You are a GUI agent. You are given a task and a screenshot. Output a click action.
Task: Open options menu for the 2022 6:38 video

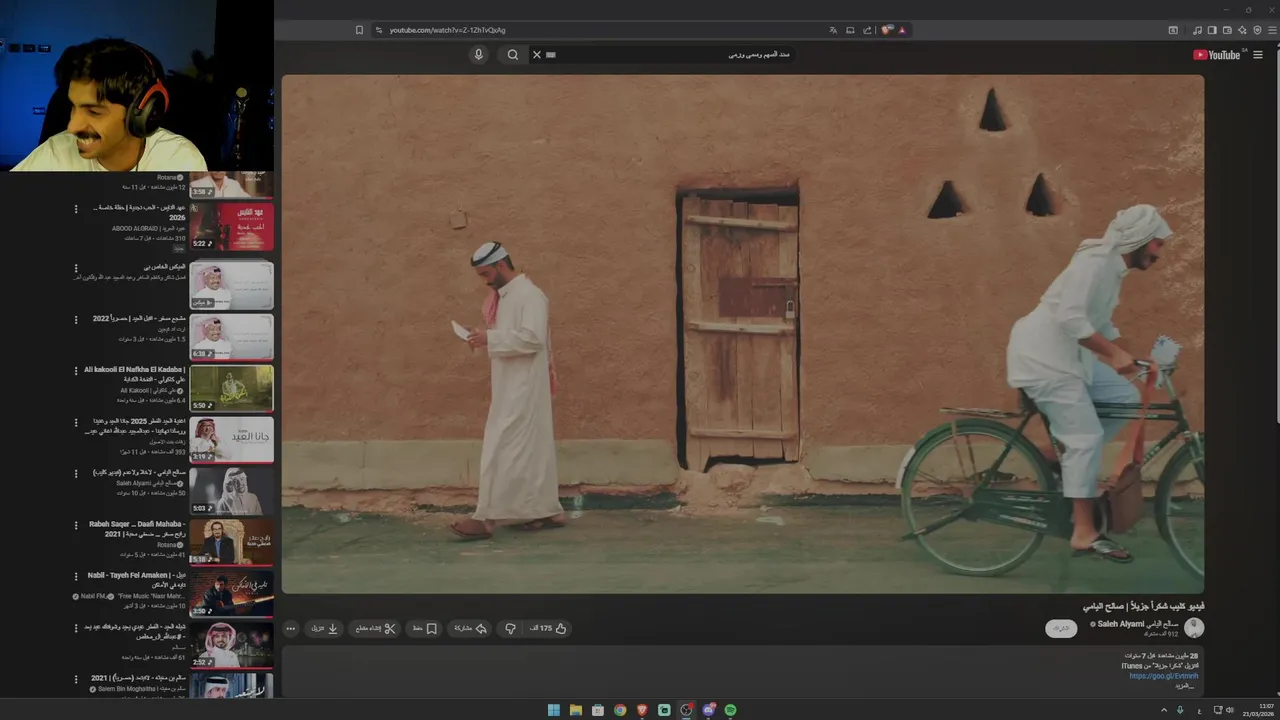pos(76,319)
